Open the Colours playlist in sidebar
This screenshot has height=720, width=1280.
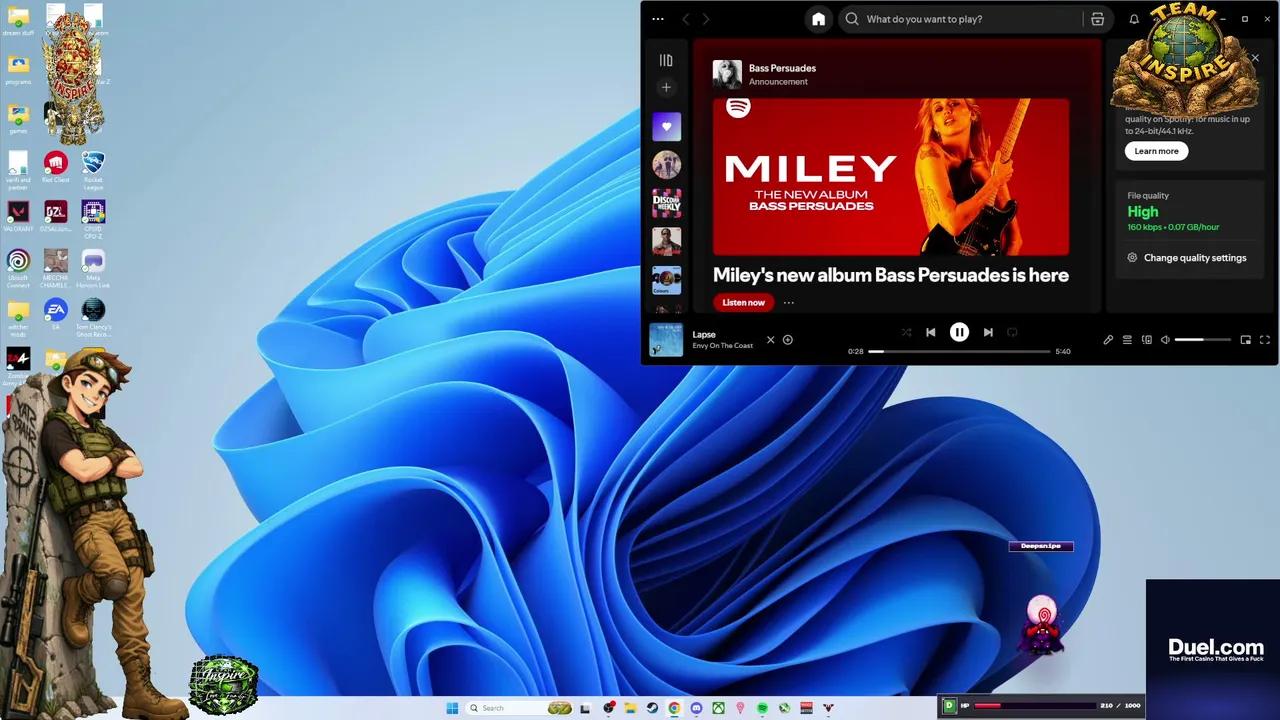point(666,280)
